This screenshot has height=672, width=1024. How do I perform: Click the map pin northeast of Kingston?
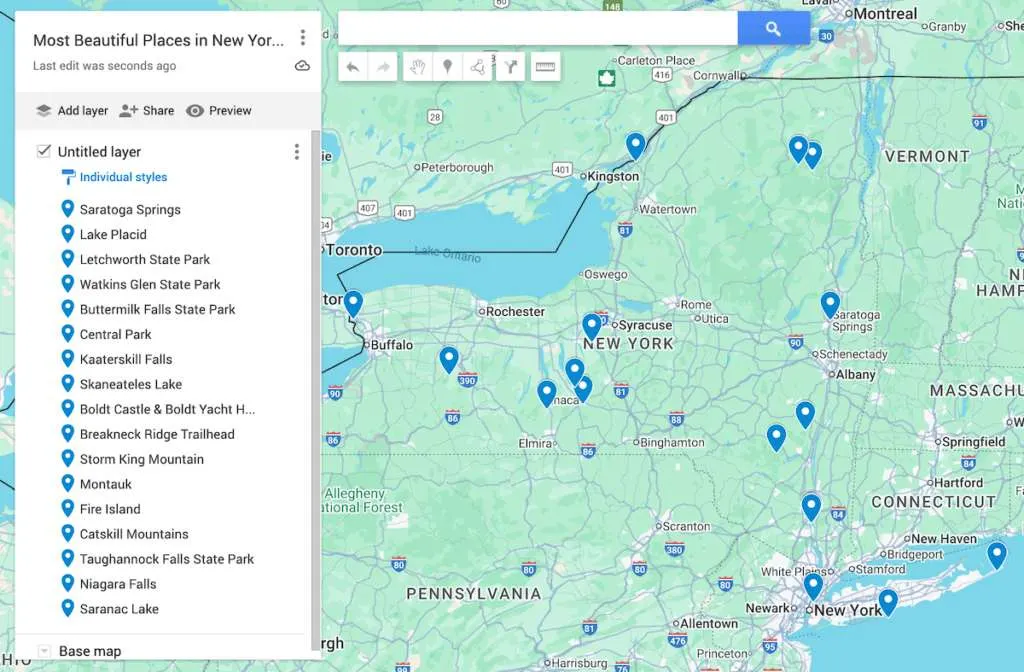point(635,146)
